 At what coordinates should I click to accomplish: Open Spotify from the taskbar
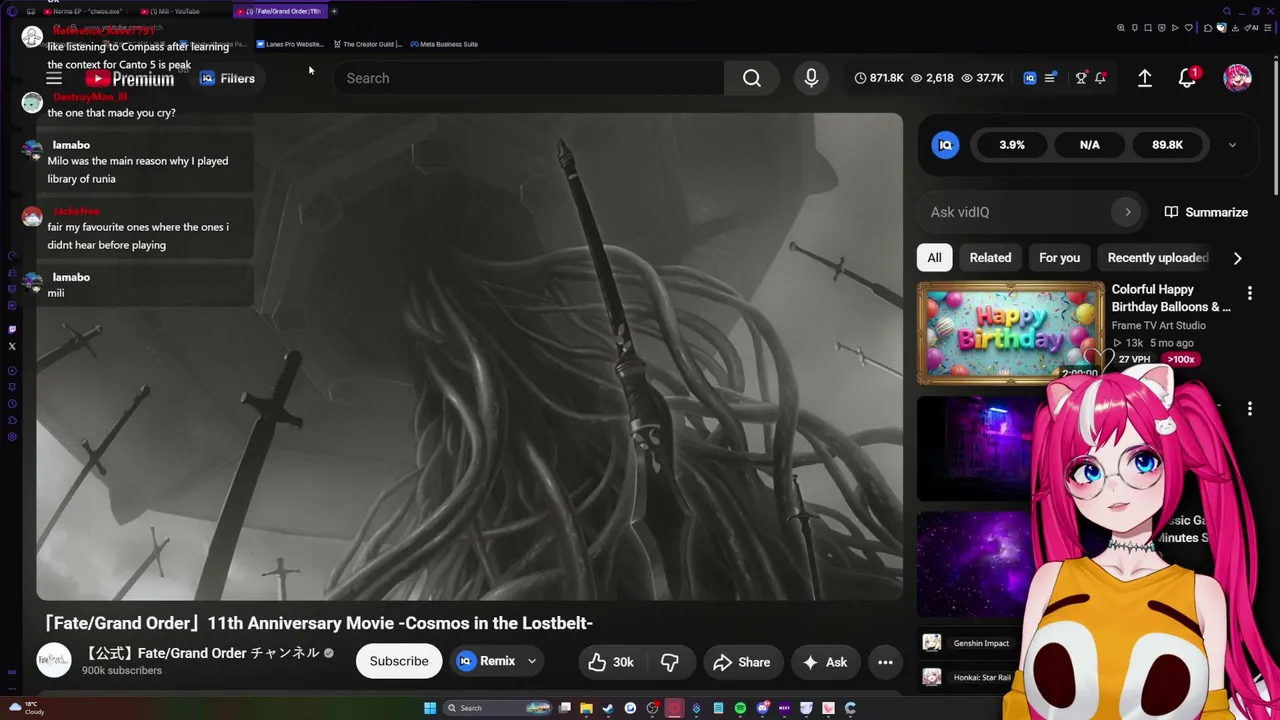click(740, 708)
